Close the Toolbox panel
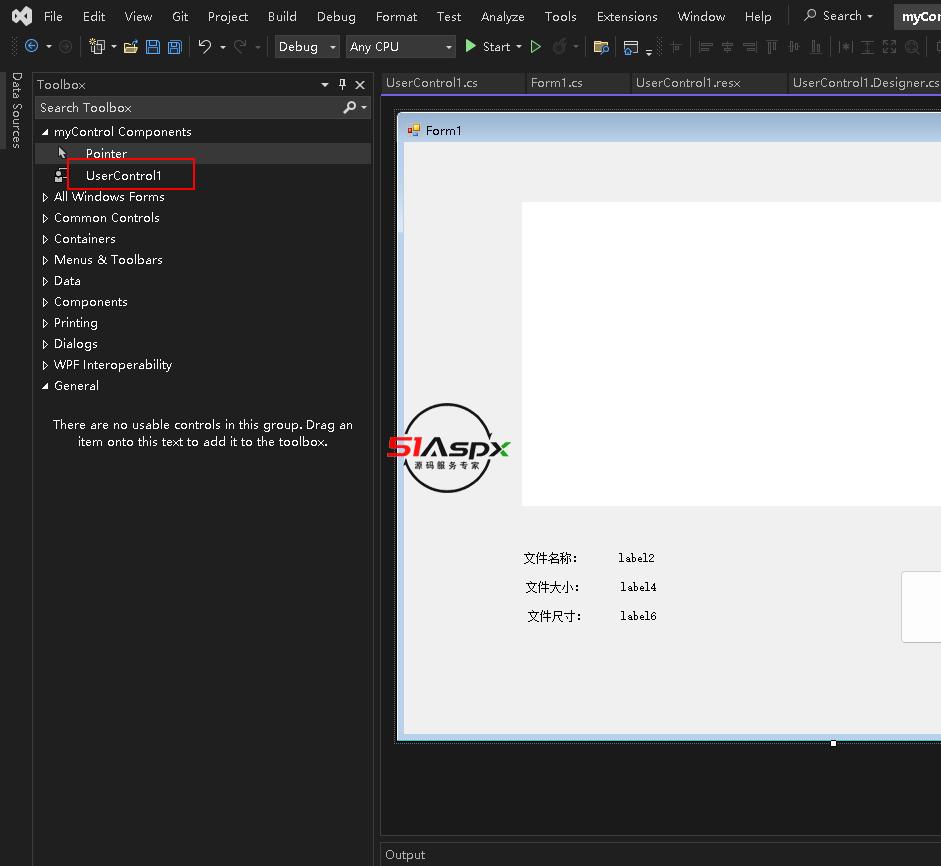This screenshot has width=941, height=866. click(360, 85)
